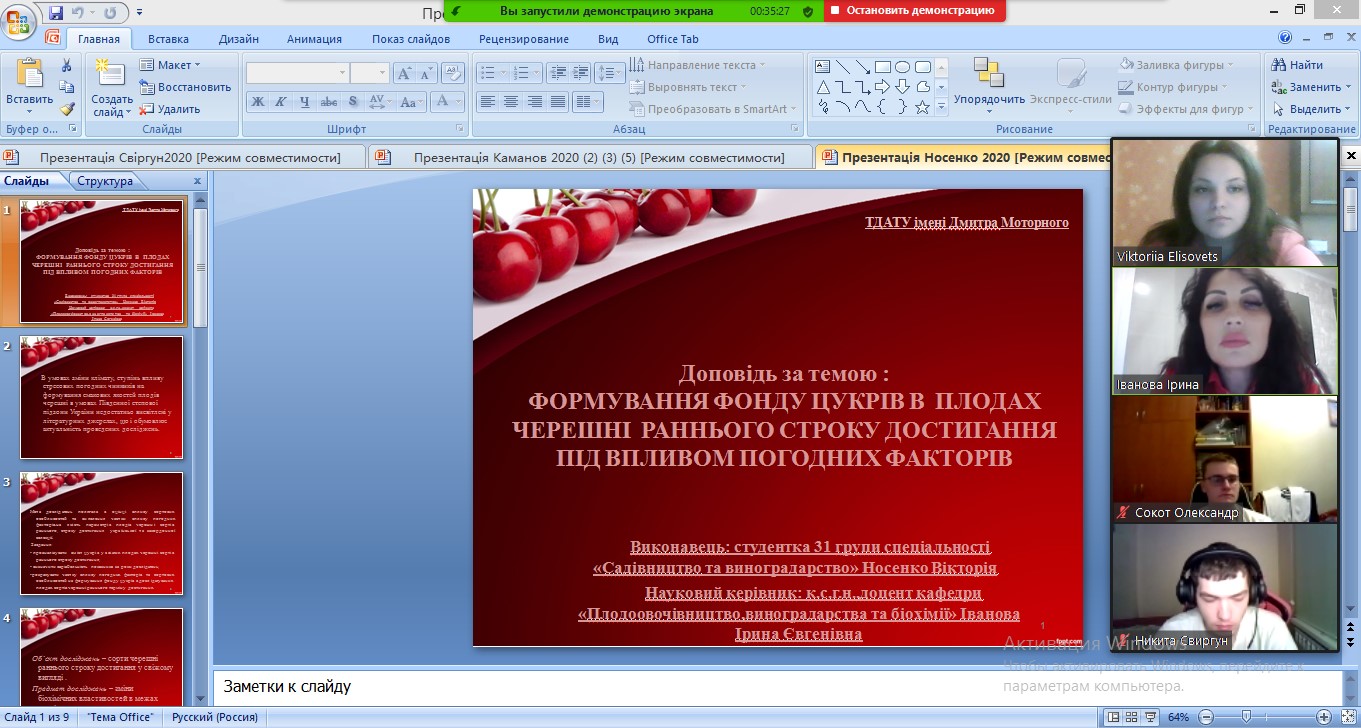This screenshot has height=728, width=1361.
Task: Switch to the Вставка ribbon tab
Action: (166, 39)
